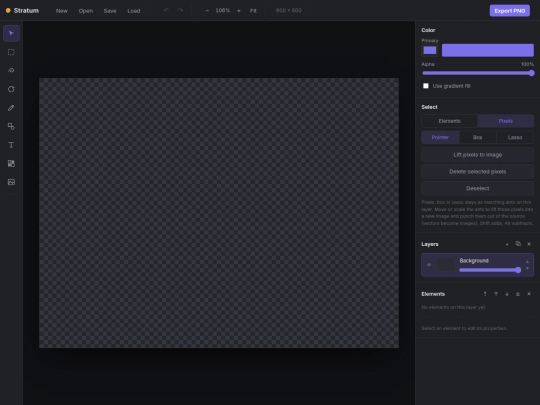Select the circular arrow tool icon

(x=11, y=89)
